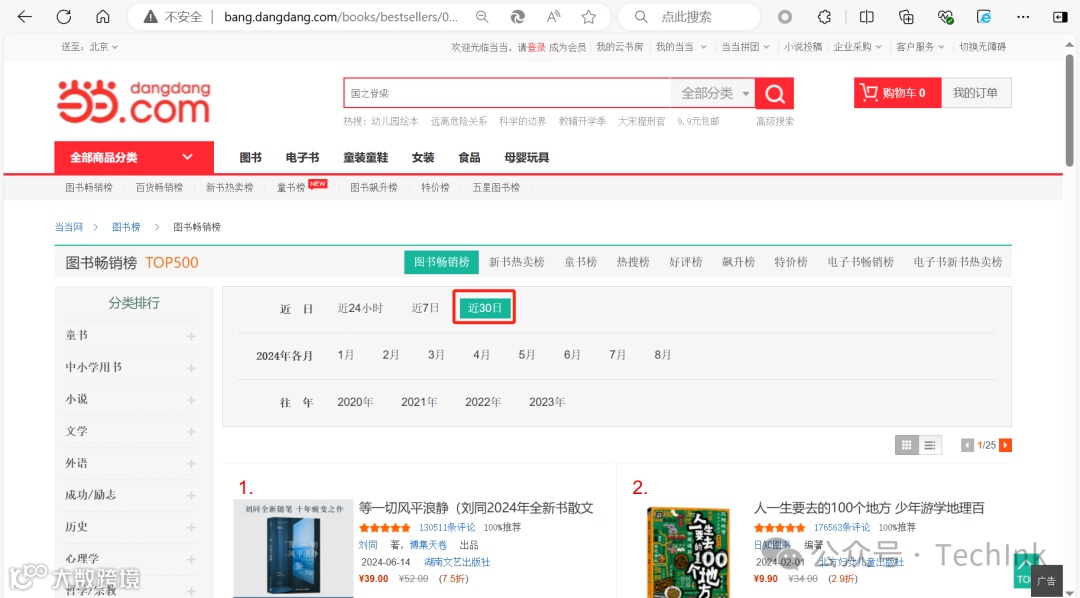Click the read aloud icon in address bar
1080x598 pixels.
tap(553, 17)
